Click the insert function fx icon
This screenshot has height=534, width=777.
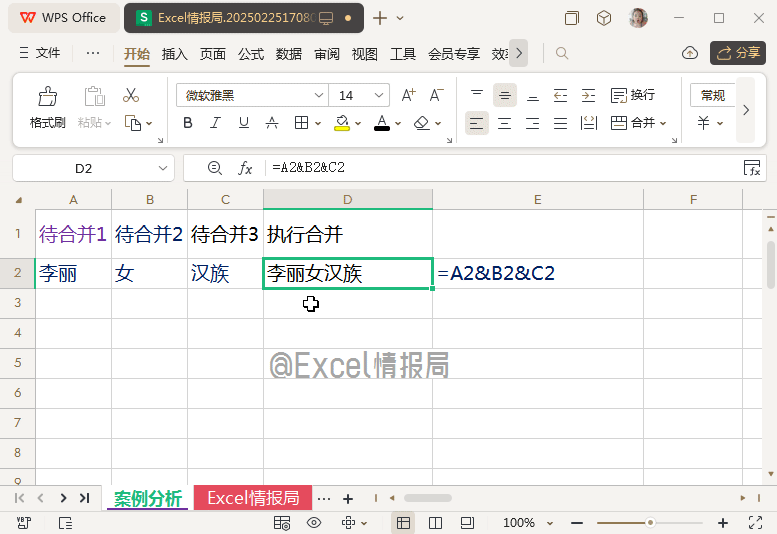coord(245,168)
